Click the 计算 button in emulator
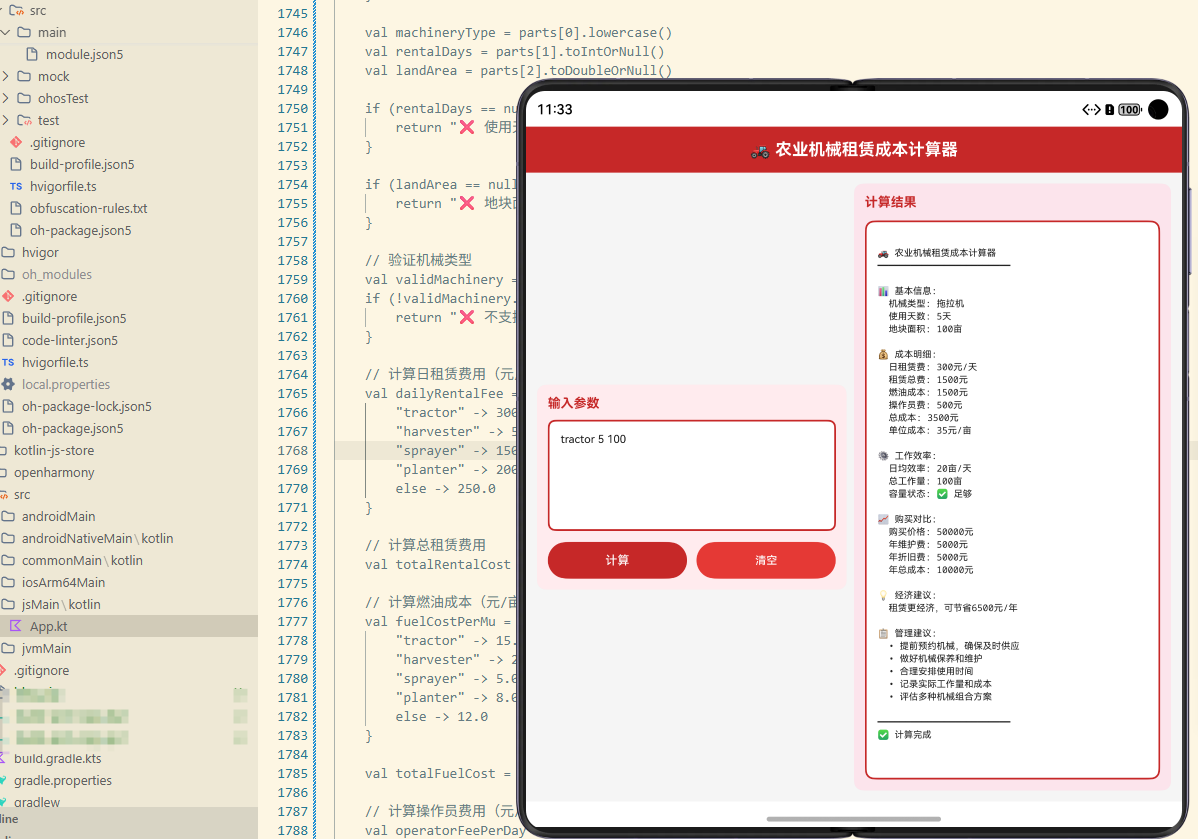Image resolution: width=1198 pixels, height=839 pixels. coord(617,560)
